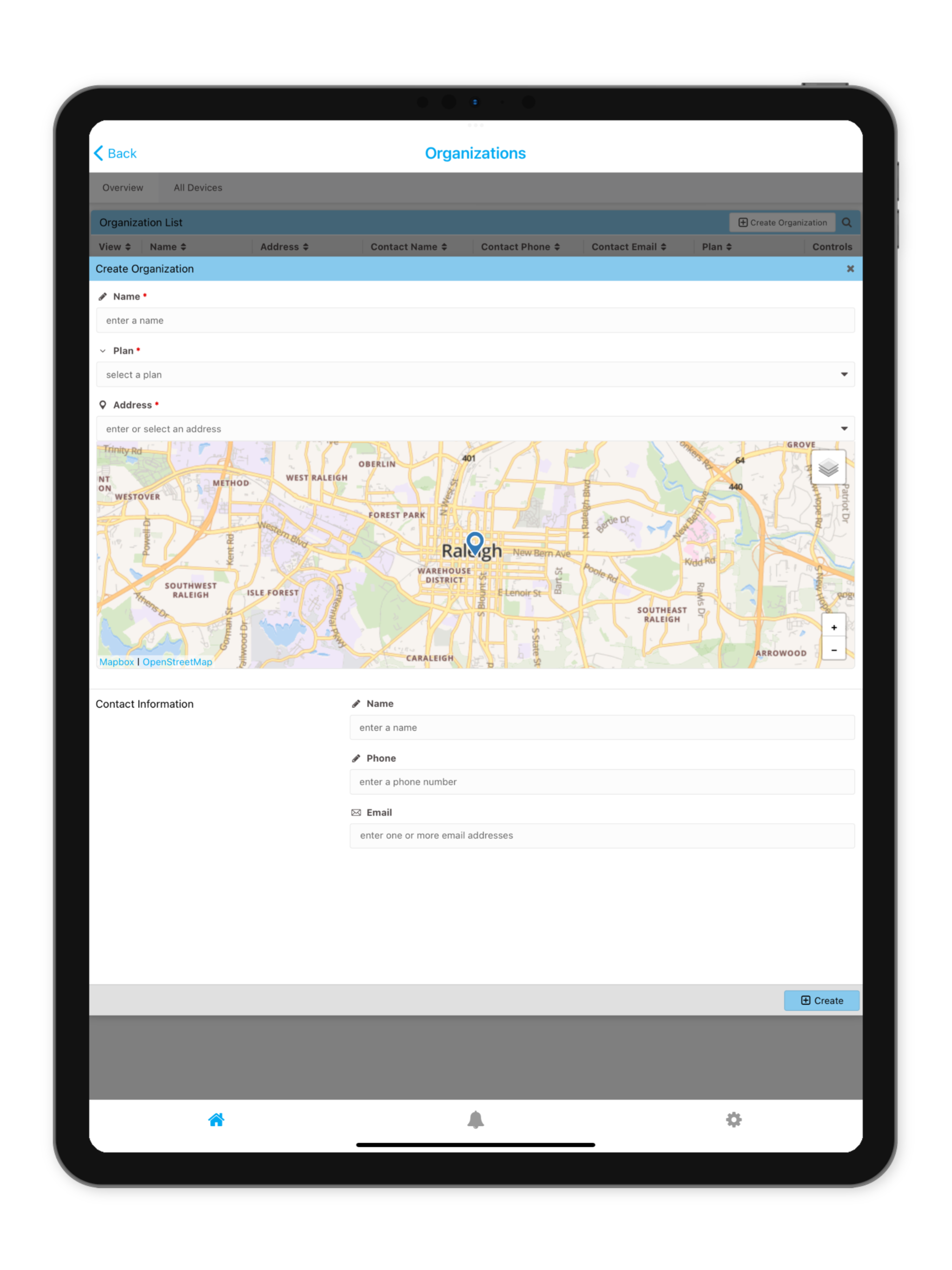The width and height of the screenshot is (952, 1270).
Task: Open the map layers selector
Action: [x=828, y=468]
